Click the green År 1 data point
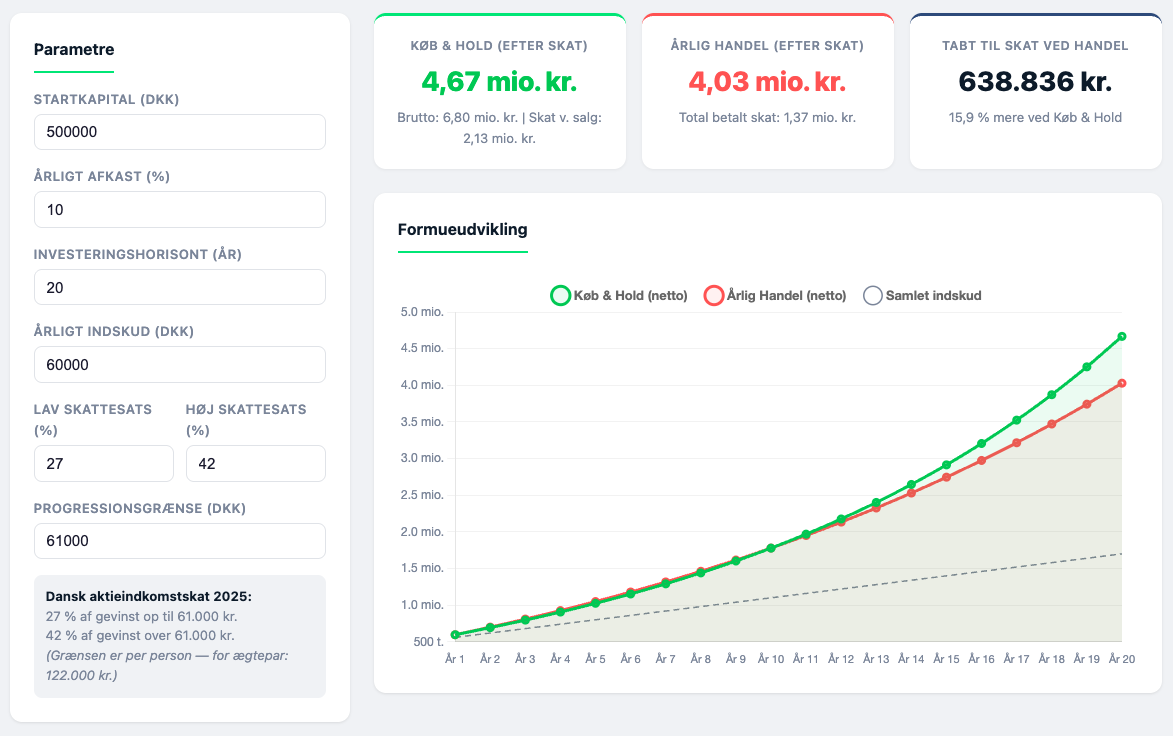 455,635
